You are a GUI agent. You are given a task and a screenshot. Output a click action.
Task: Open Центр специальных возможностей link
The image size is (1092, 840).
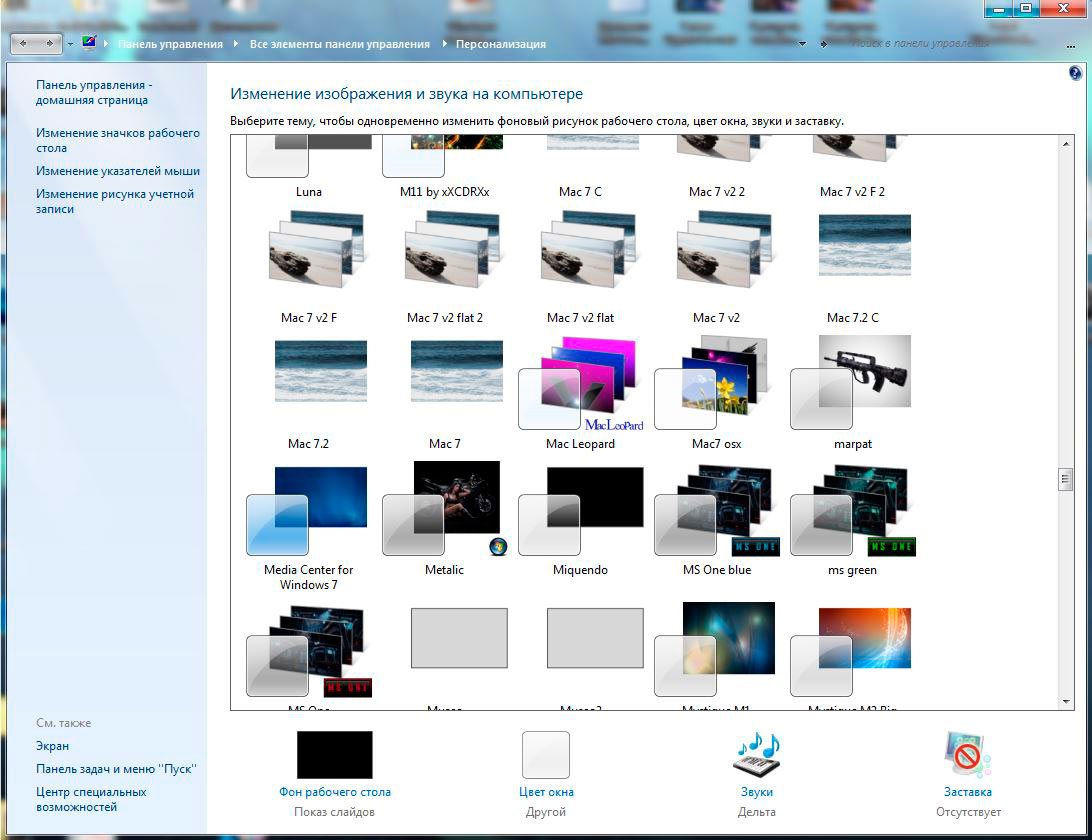click(x=91, y=800)
